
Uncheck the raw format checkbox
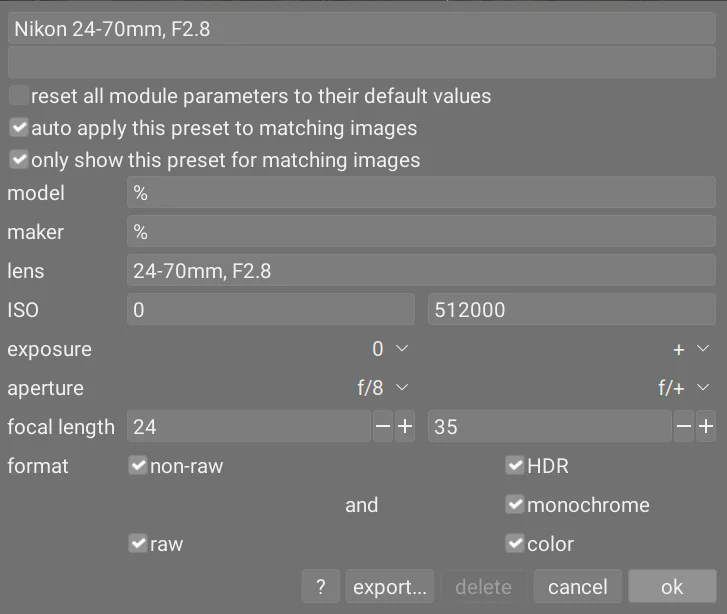click(x=138, y=543)
